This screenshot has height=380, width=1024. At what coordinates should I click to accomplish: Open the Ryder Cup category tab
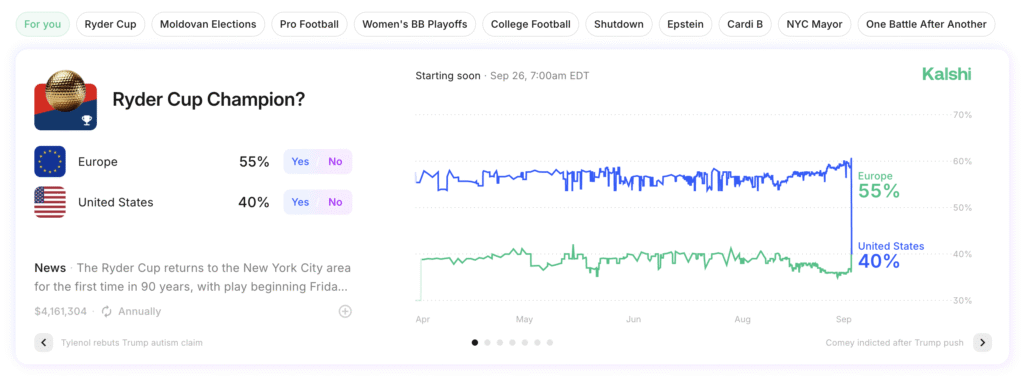pos(110,24)
